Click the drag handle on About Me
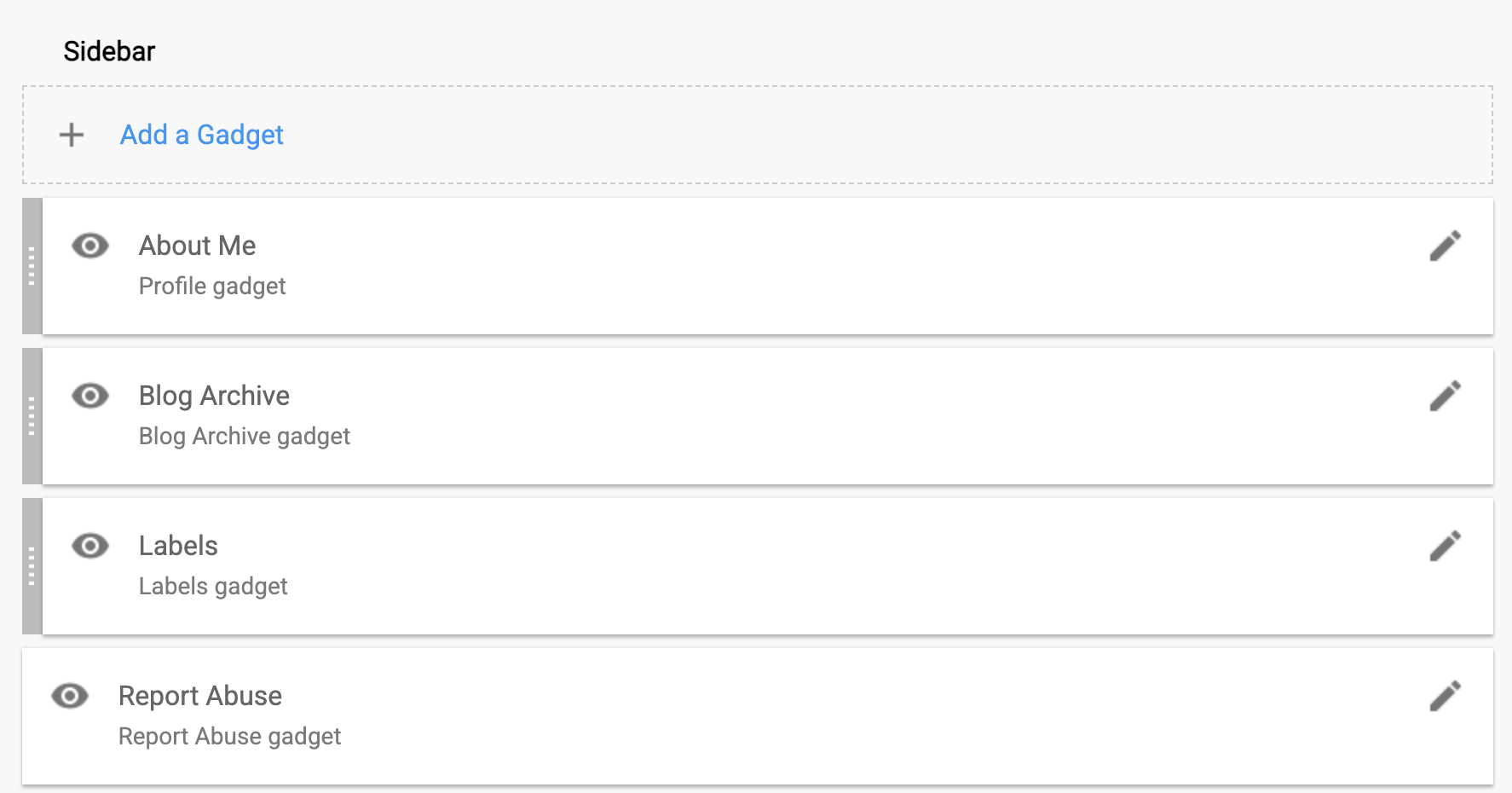1512x793 pixels. [31, 266]
